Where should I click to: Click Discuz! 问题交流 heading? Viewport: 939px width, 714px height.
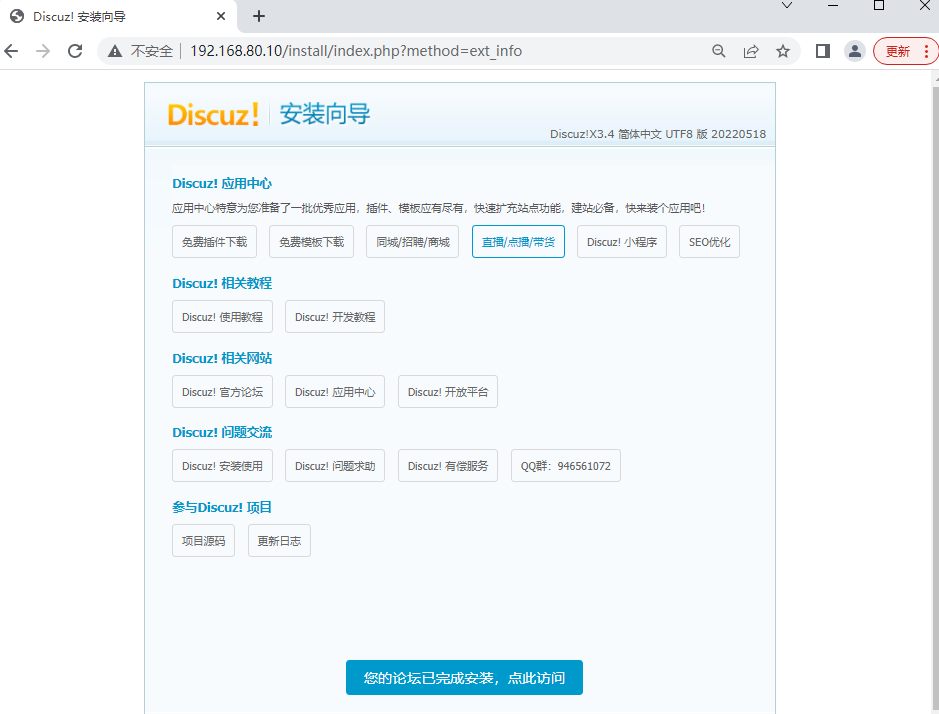(x=222, y=432)
